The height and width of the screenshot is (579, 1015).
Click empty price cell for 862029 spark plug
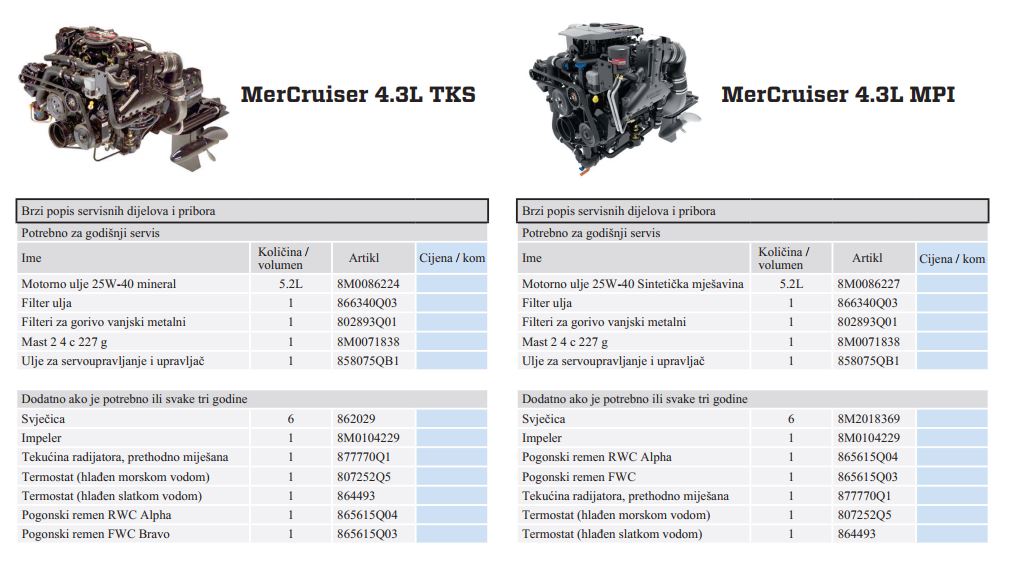coord(452,419)
